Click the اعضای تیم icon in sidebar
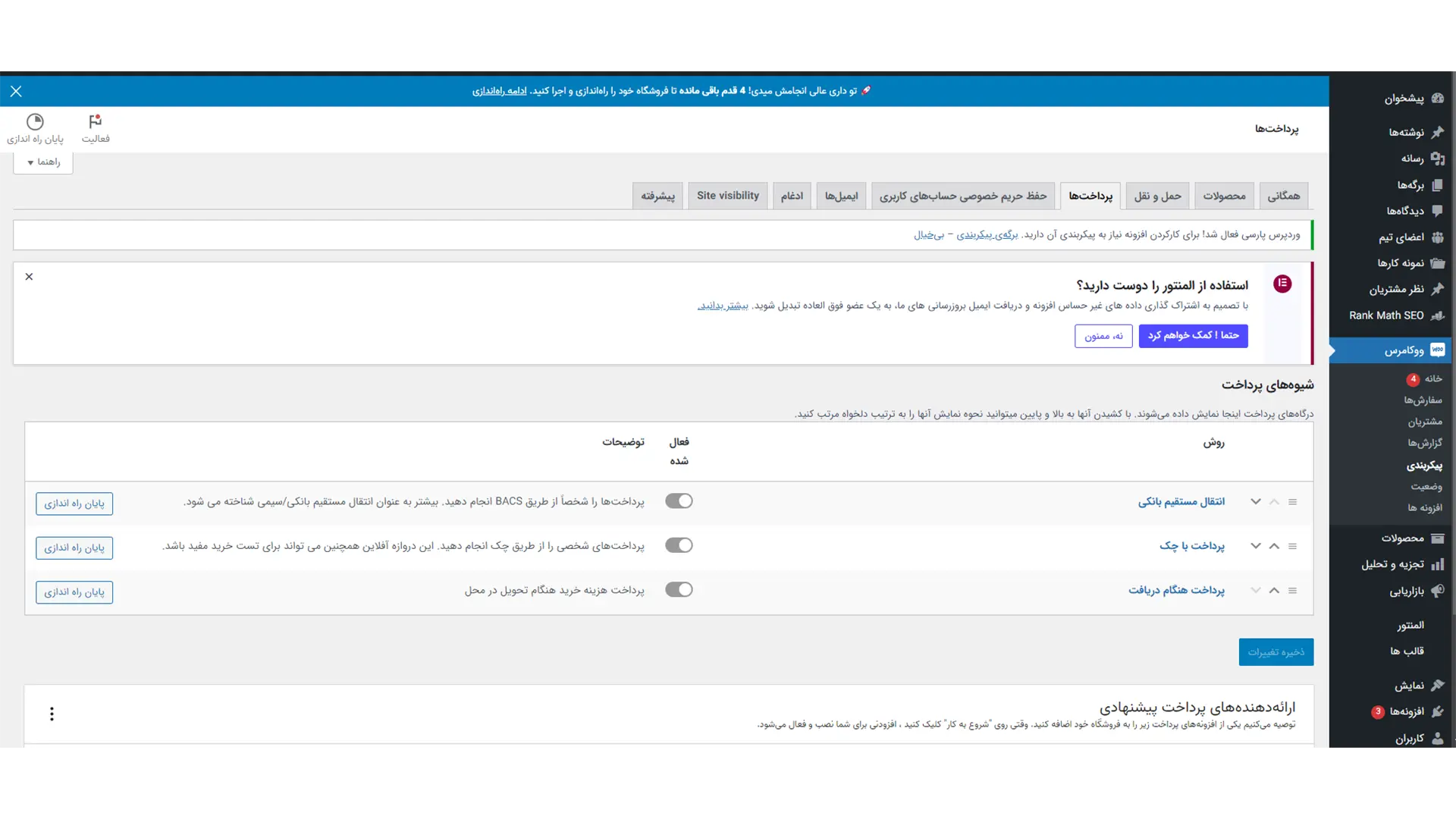Viewport: 1456px width, 819px height. coord(1438,237)
